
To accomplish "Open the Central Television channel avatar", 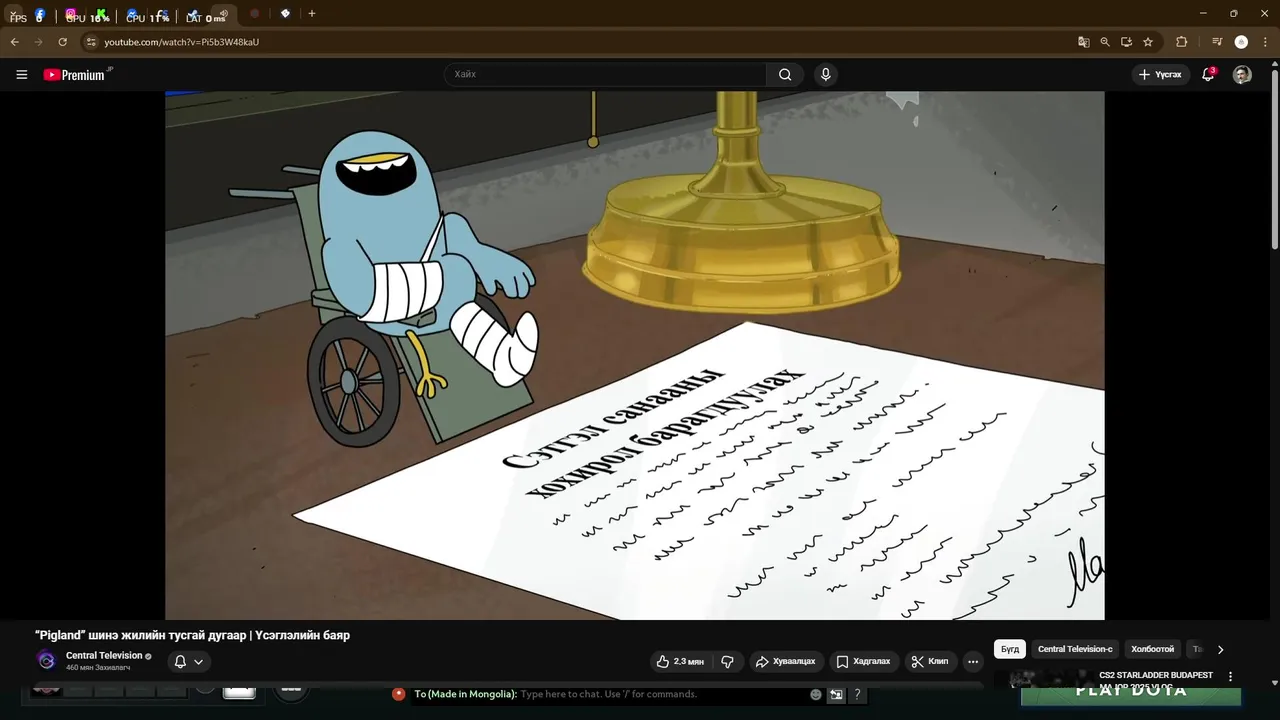I will [x=46, y=660].
